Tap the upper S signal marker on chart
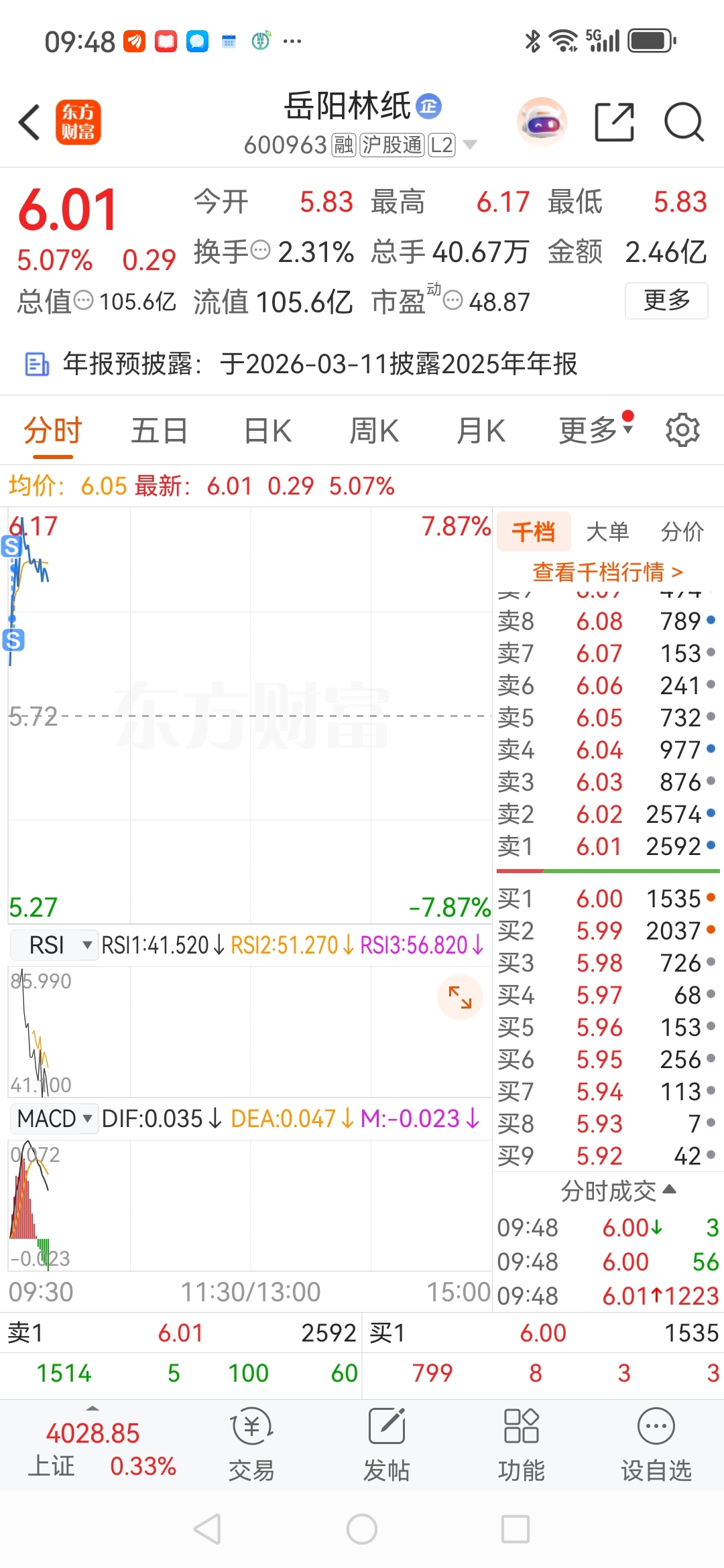 (x=11, y=547)
